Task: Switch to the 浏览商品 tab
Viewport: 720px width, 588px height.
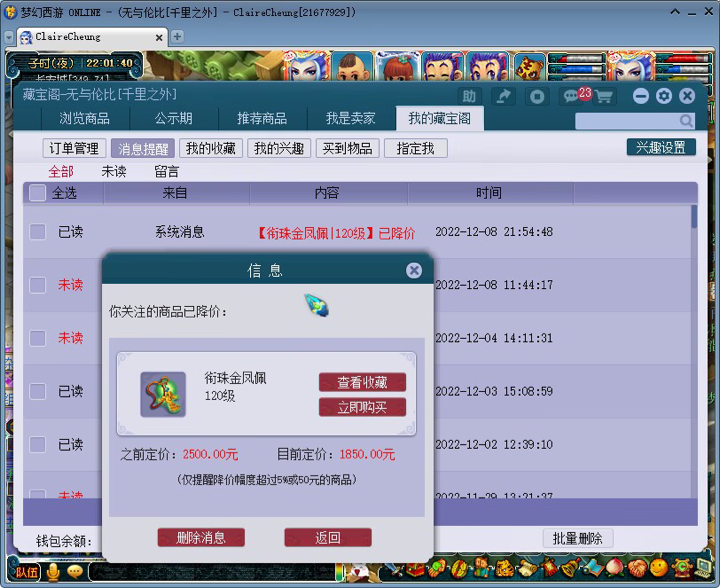Action: tap(84, 118)
